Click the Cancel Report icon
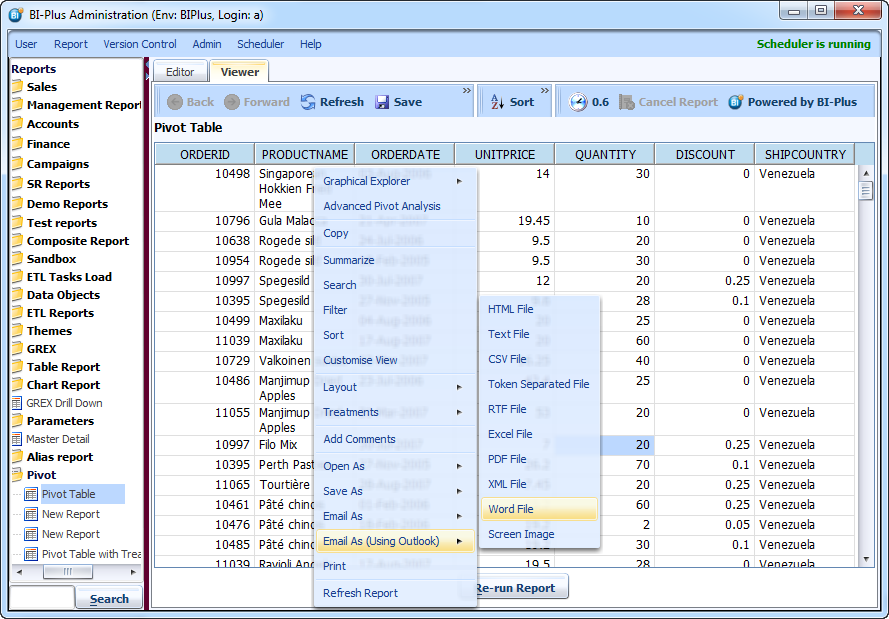889x619 pixels. pyautogui.click(x=627, y=102)
